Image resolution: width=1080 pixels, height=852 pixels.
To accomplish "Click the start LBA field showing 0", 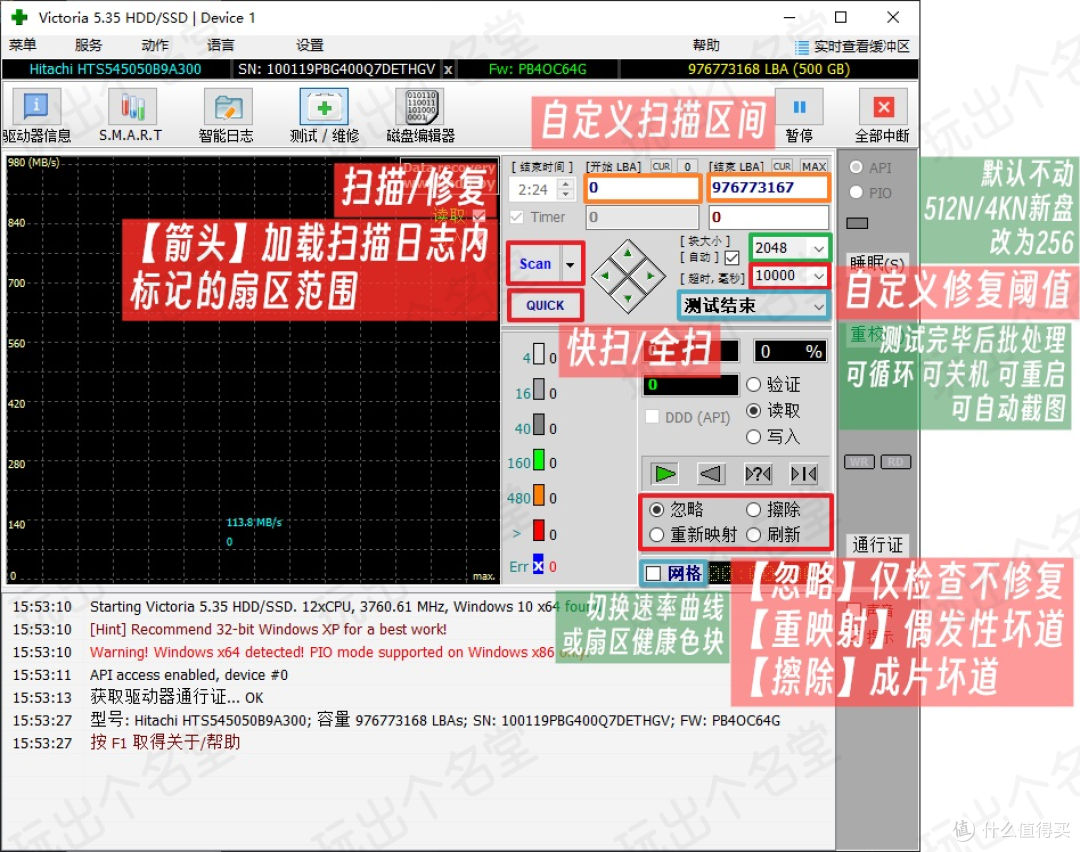I will pos(643,188).
